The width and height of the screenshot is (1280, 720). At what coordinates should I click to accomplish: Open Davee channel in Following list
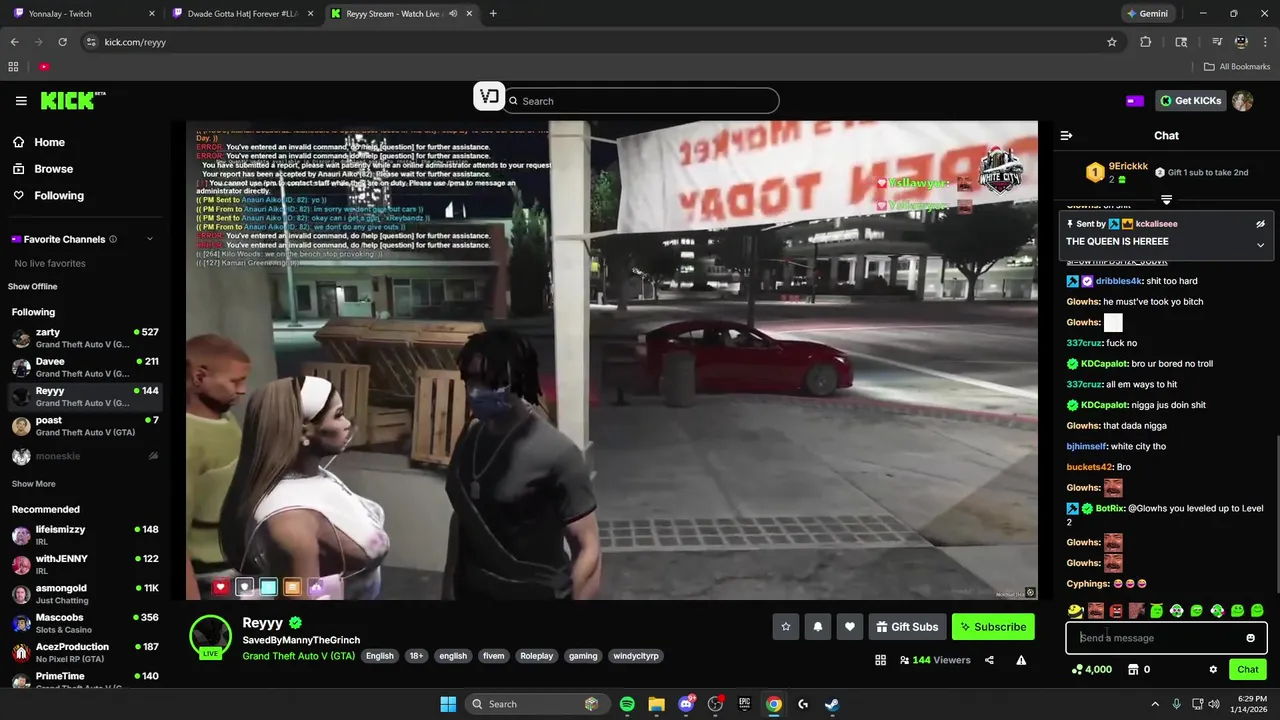coord(85,368)
